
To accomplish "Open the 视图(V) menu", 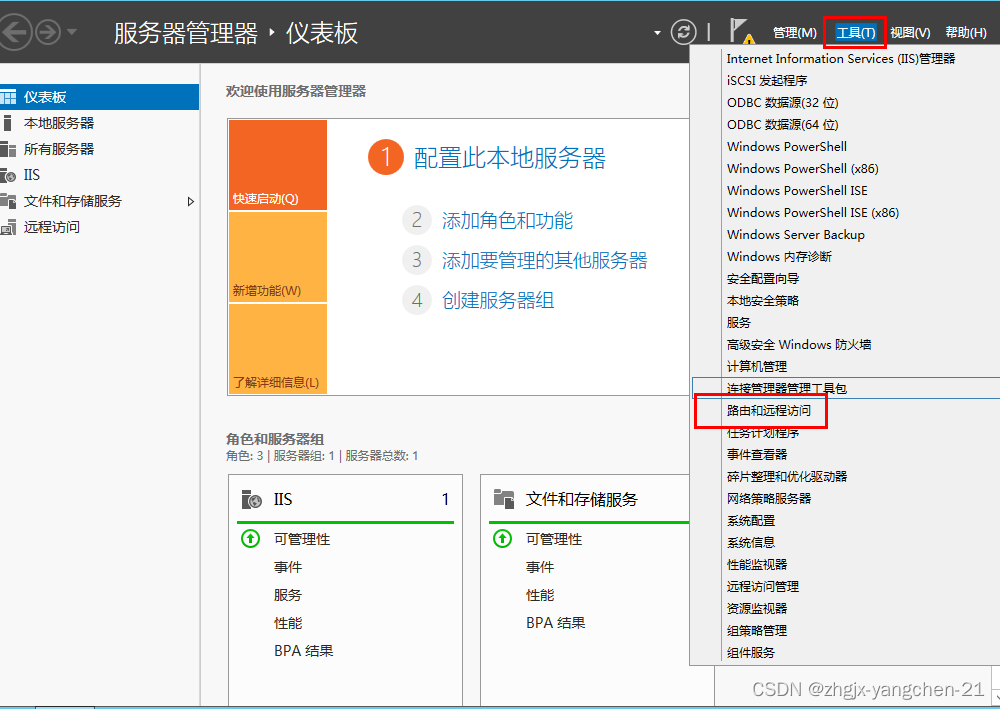I will 910,33.
